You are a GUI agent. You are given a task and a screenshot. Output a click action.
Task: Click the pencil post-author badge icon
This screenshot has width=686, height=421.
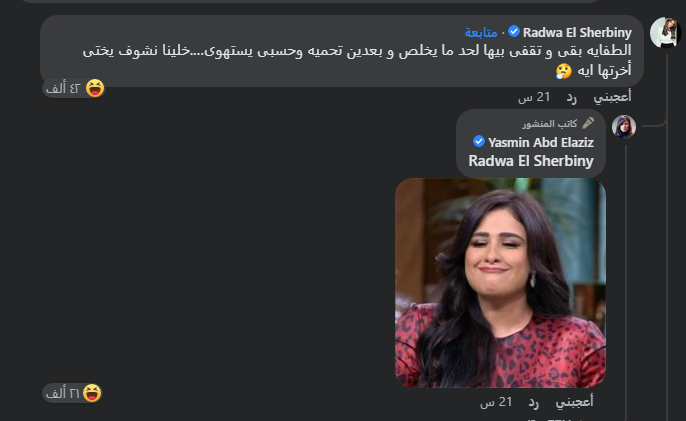pos(588,123)
